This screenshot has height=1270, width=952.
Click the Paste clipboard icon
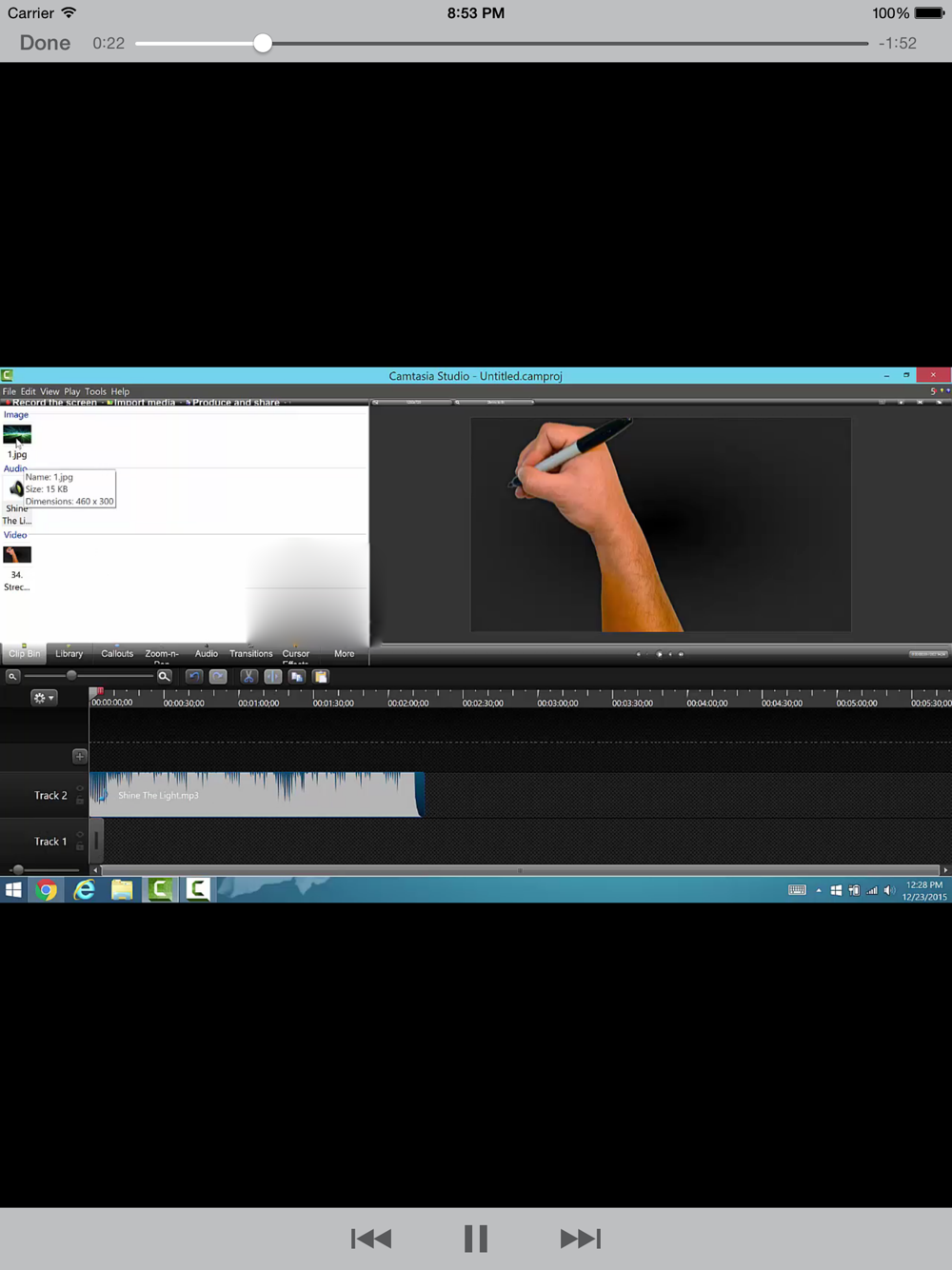321,677
